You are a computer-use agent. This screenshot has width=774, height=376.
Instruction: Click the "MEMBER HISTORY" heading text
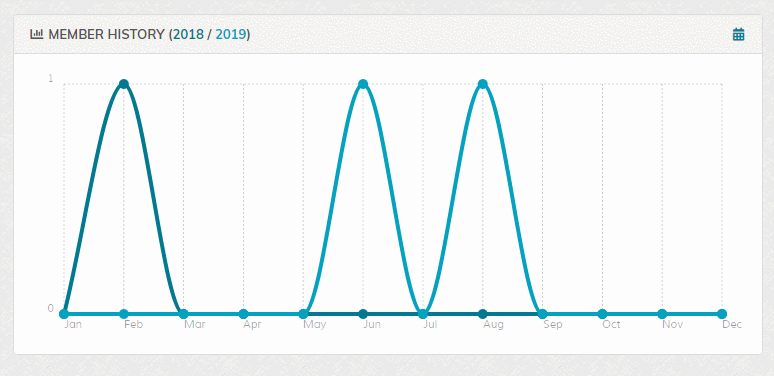[106, 35]
